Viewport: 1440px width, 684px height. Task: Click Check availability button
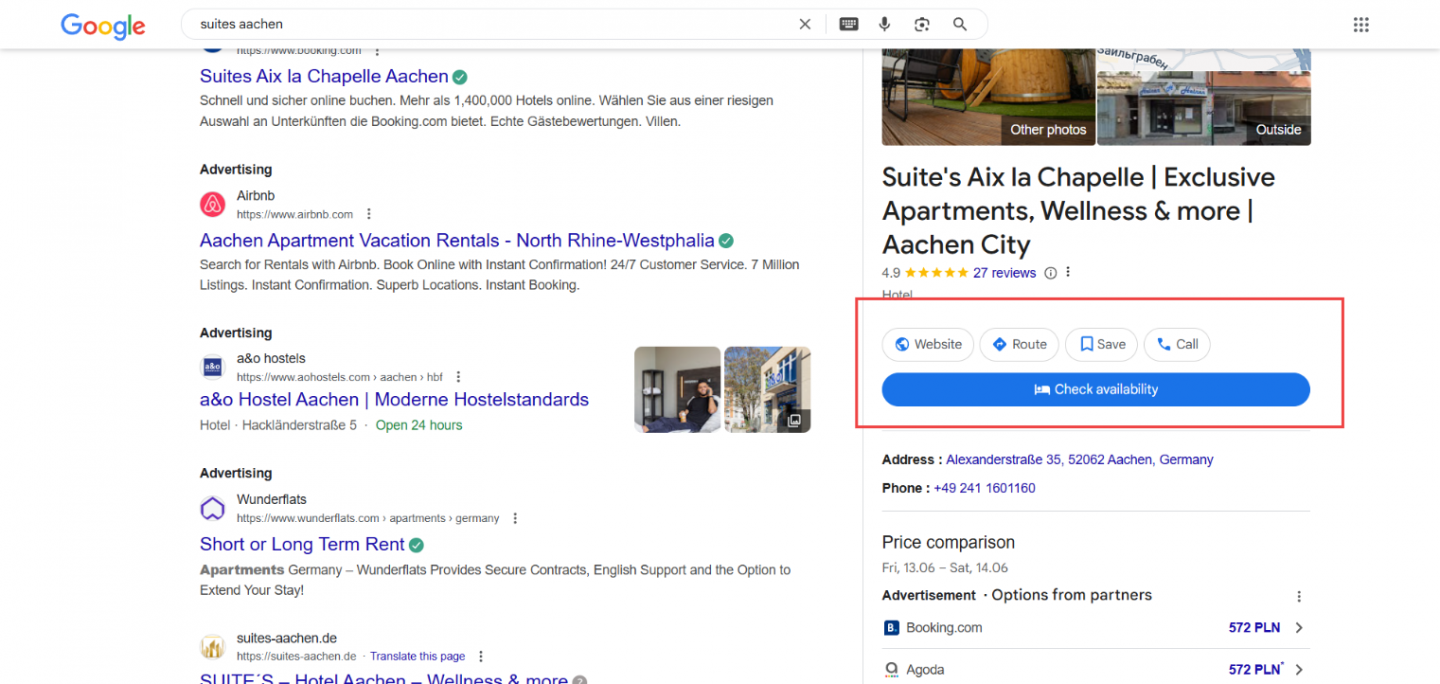click(x=1096, y=389)
